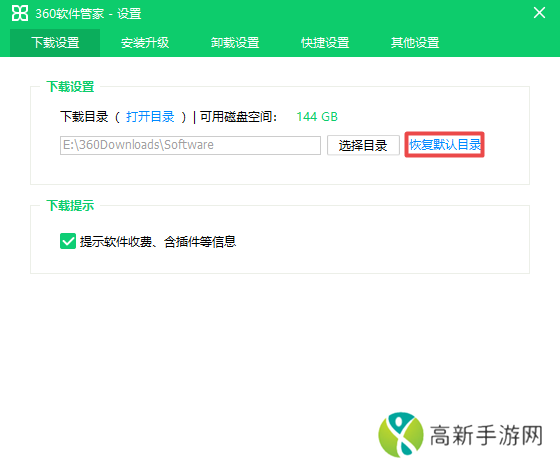The image size is (560, 460).
Task: Click the 下载提示 section heading
Action: coord(70,205)
